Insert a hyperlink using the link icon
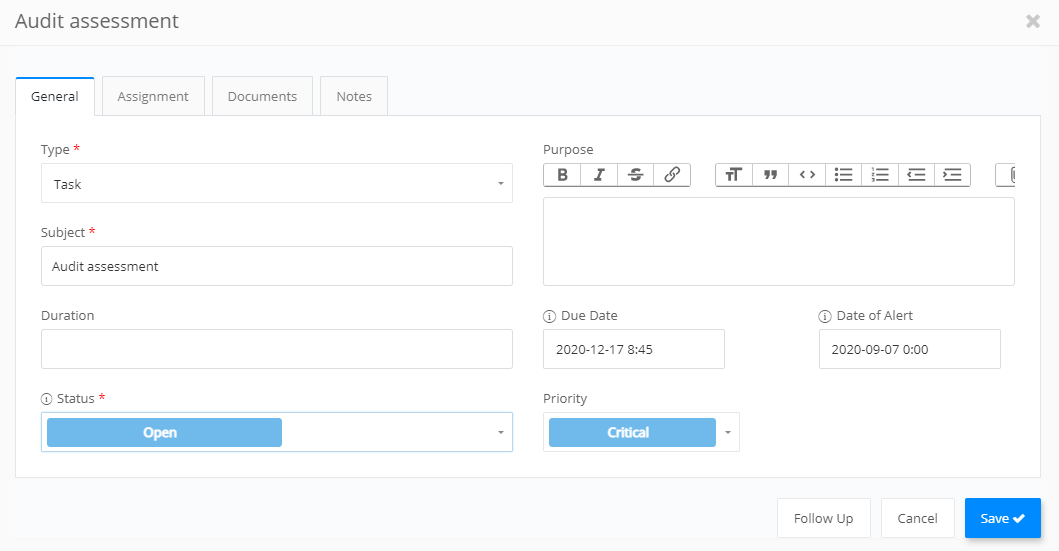1059x551 pixels. point(671,175)
